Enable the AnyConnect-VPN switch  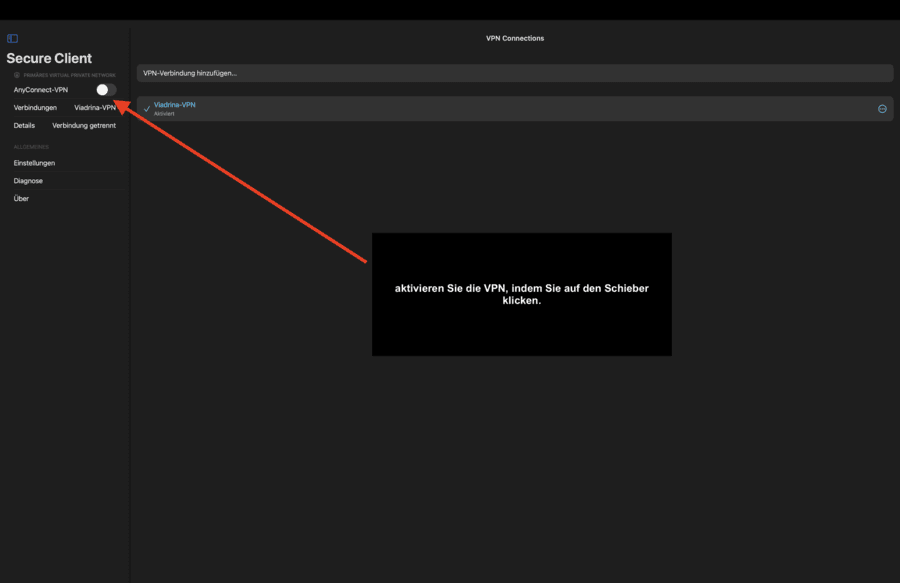(x=106, y=90)
